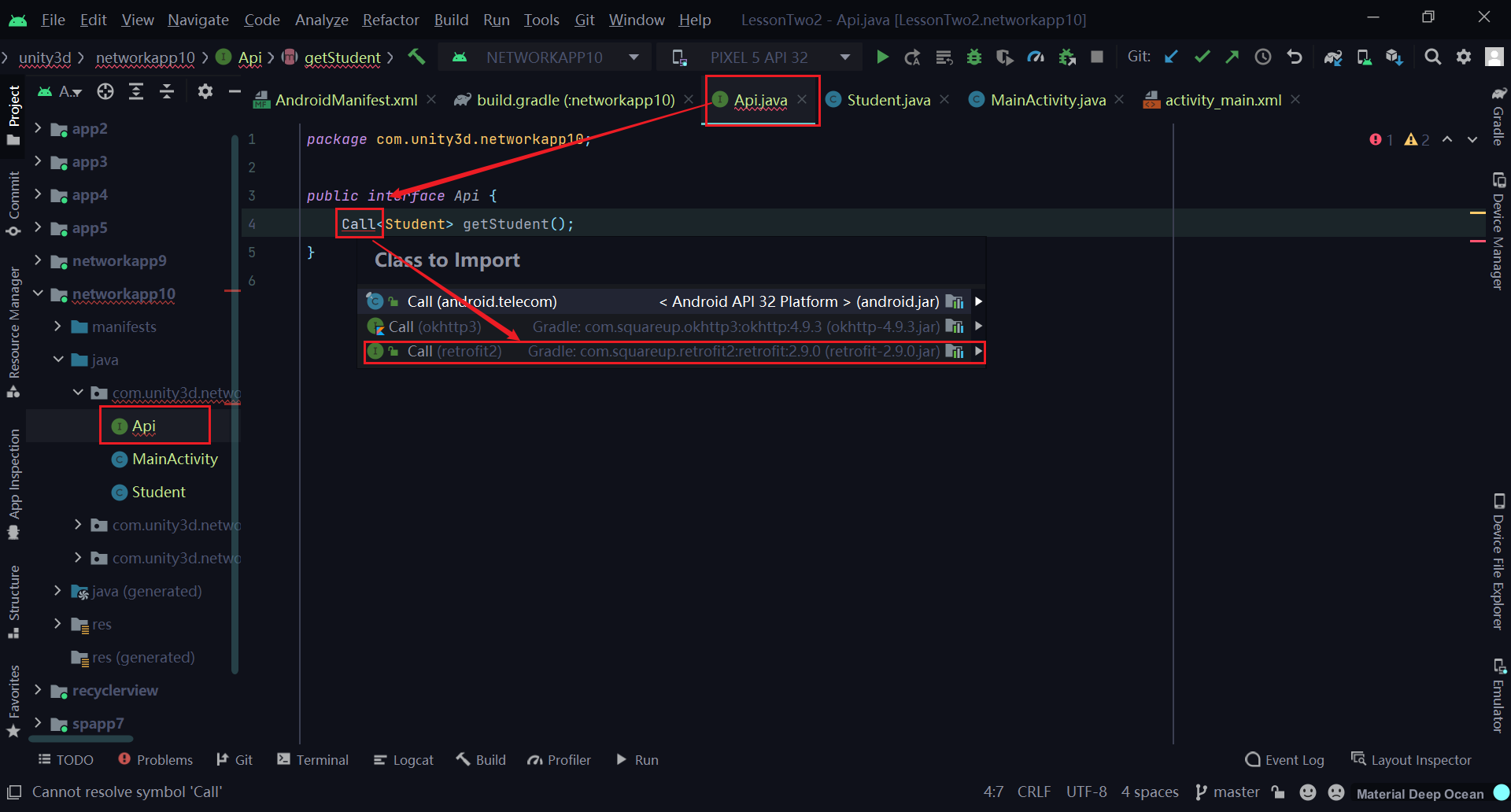Expand the recyclerview module
1511x812 pixels.
(x=38, y=689)
